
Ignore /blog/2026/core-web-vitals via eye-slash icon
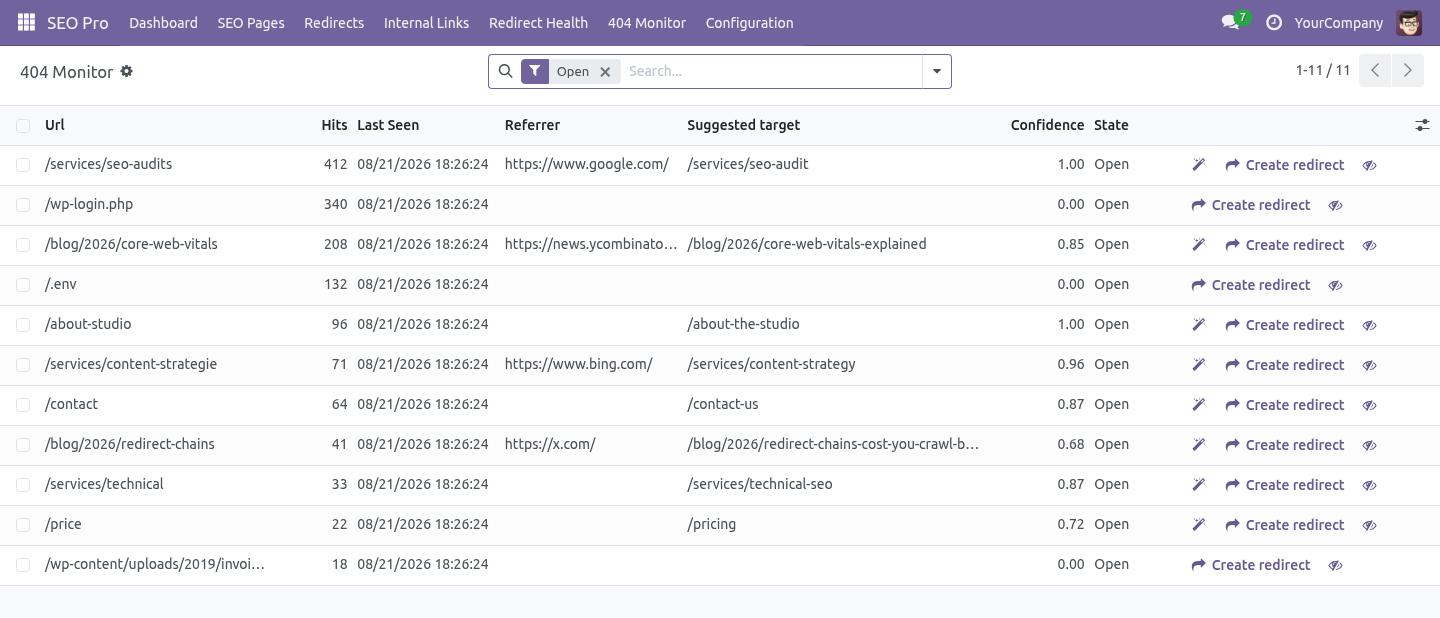1370,245
